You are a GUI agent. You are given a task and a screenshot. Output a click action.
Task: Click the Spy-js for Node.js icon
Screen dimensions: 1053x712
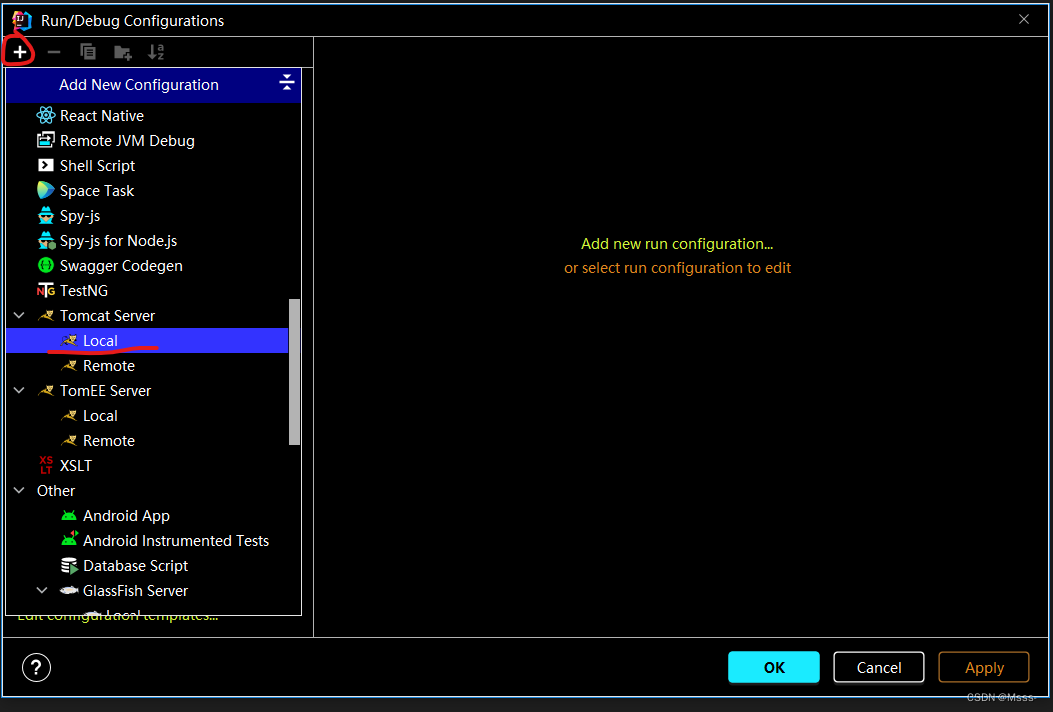pos(46,240)
